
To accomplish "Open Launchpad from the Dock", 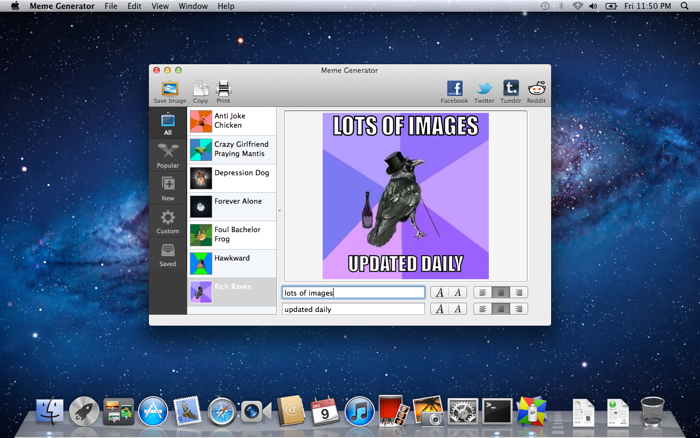I will (x=84, y=411).
